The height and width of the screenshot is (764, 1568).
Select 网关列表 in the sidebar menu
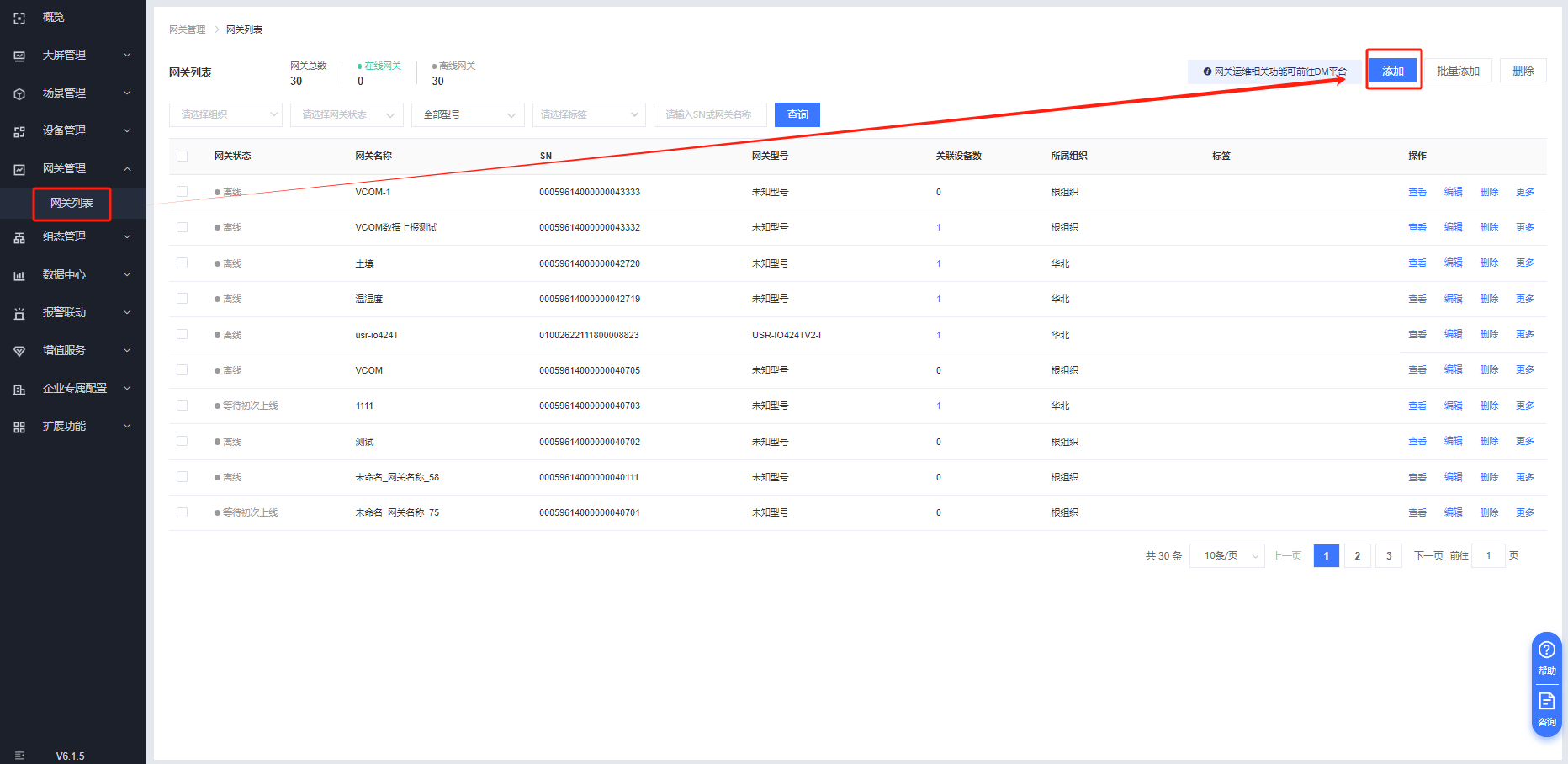[72, 204]
